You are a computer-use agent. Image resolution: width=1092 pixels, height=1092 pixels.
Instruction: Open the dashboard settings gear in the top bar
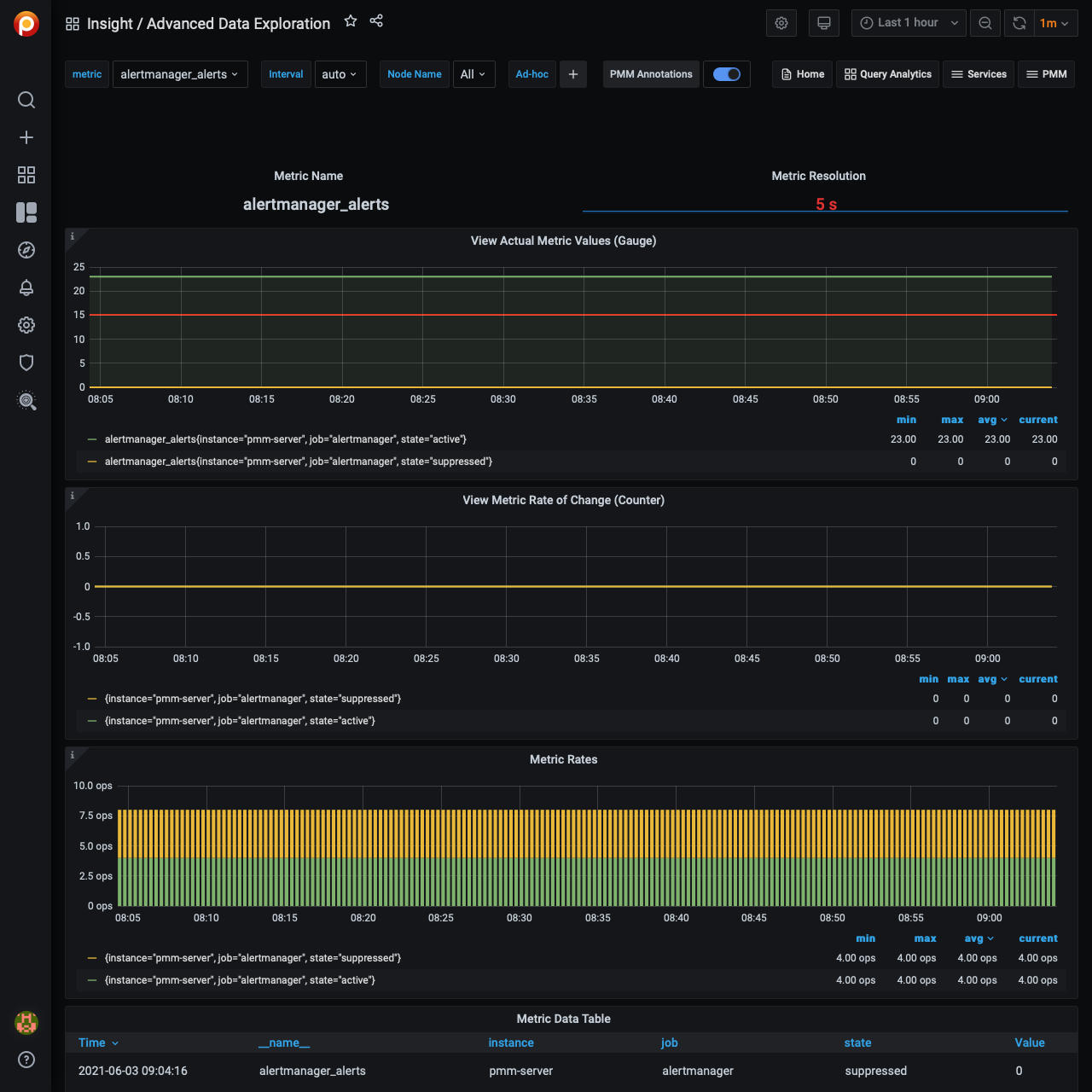[x=781, y=23]
